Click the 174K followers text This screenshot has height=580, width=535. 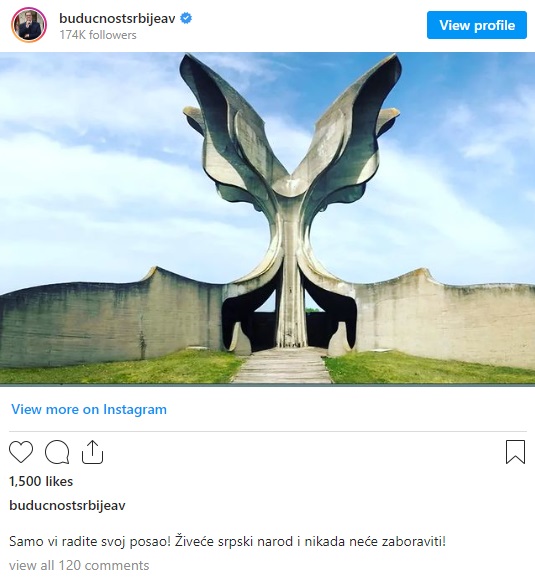click(98, 35)
